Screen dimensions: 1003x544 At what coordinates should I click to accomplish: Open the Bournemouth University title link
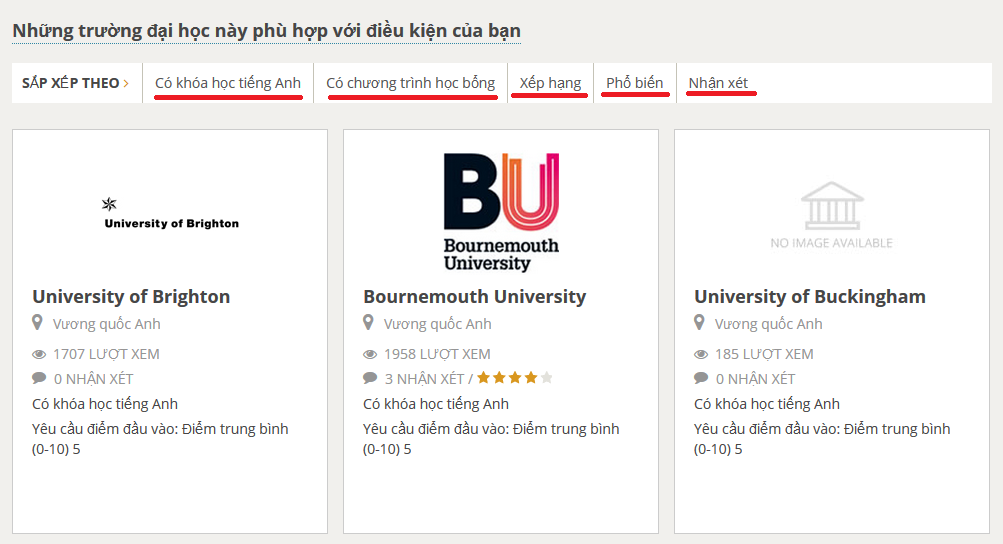pos(475,296)
